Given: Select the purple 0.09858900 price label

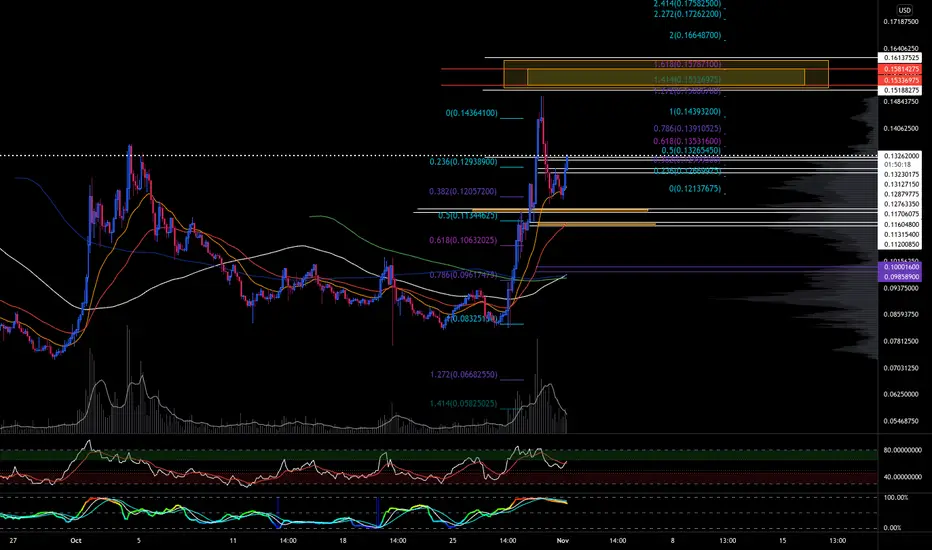Looking at the screenshot, I should tap(900, 277).
